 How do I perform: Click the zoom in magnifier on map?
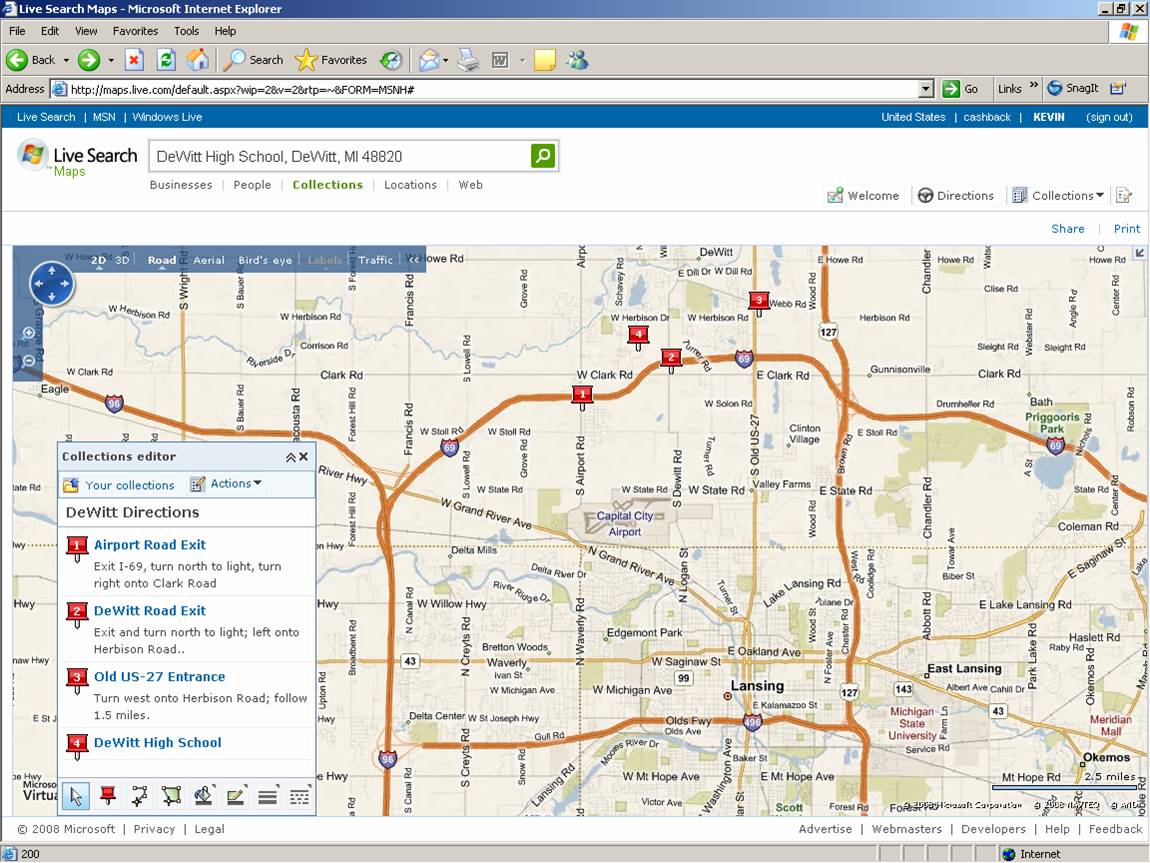tap(29, 333)
